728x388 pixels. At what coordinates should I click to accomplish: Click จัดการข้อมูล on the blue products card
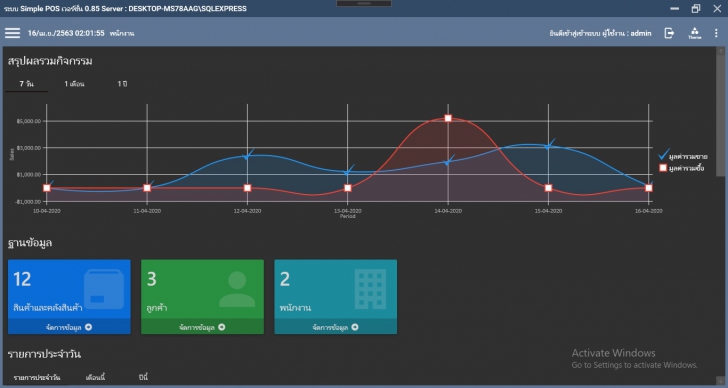(x=69, y=327)
